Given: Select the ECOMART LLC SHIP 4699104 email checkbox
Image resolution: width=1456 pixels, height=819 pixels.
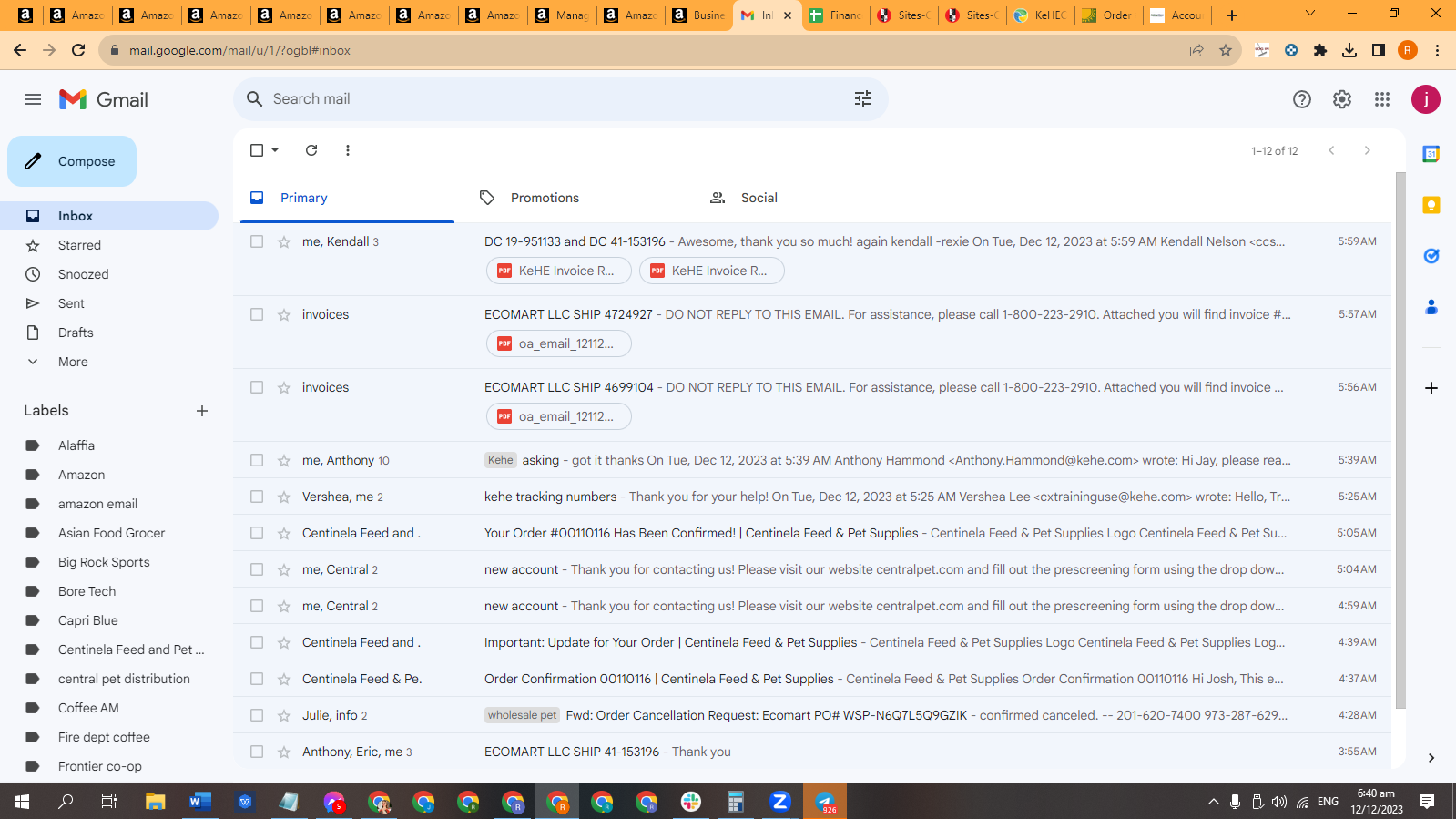Looking at the screenshot, I should (257, 387).
